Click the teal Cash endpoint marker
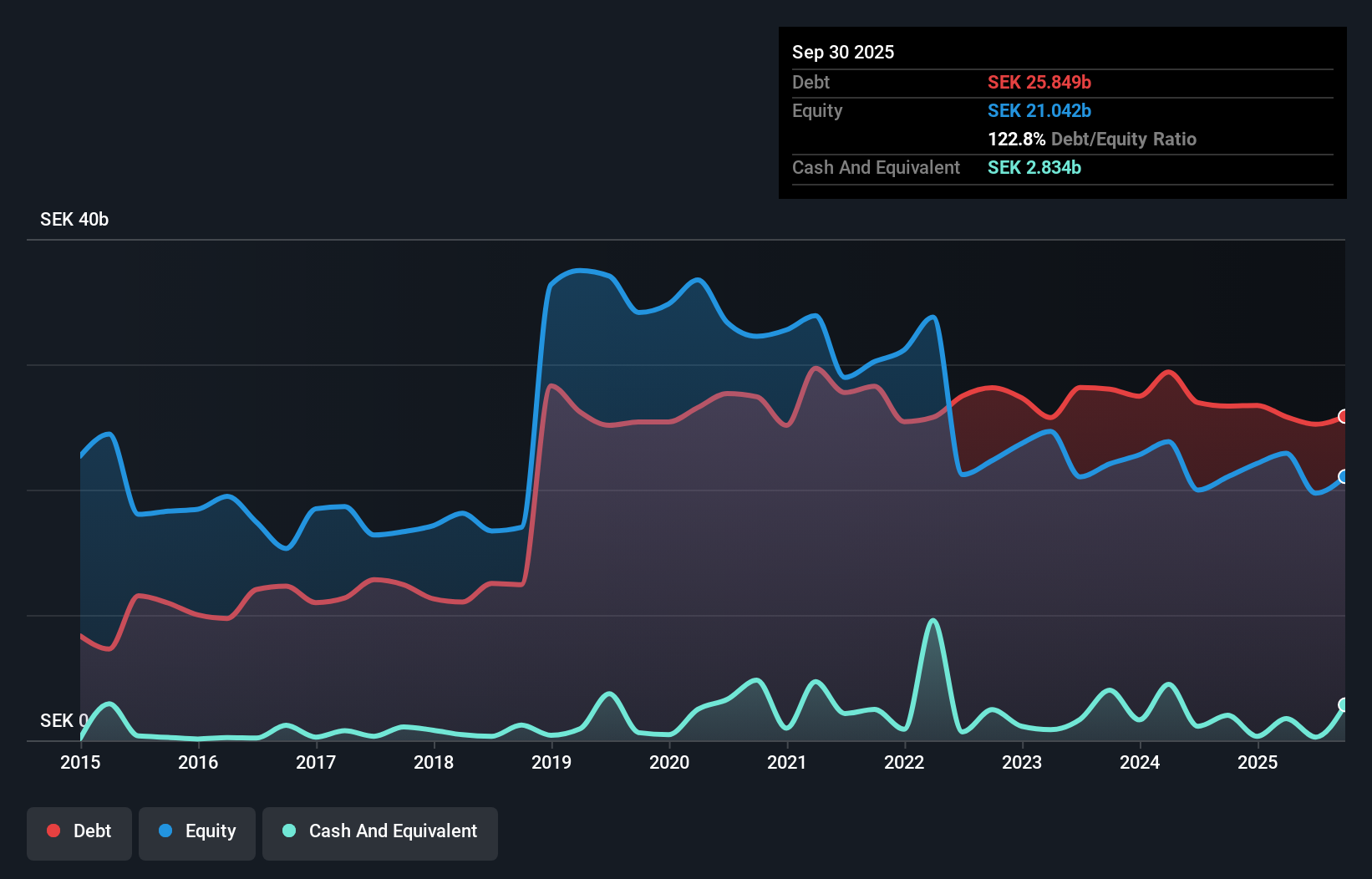The width and height of the screenshot is (1372, 879). tap(1344, 704)
